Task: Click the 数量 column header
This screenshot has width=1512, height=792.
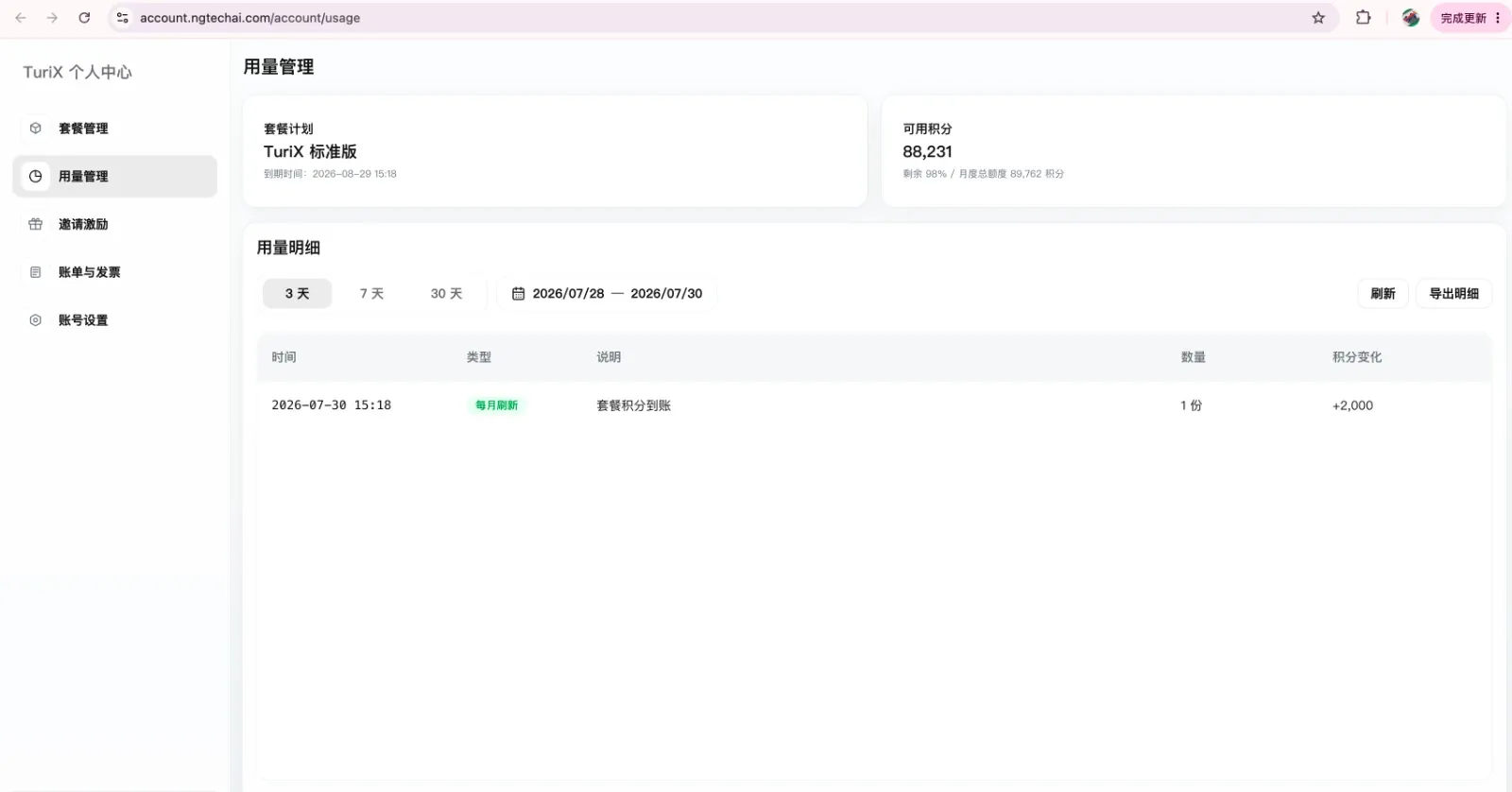Action: tap(1193, 357)
